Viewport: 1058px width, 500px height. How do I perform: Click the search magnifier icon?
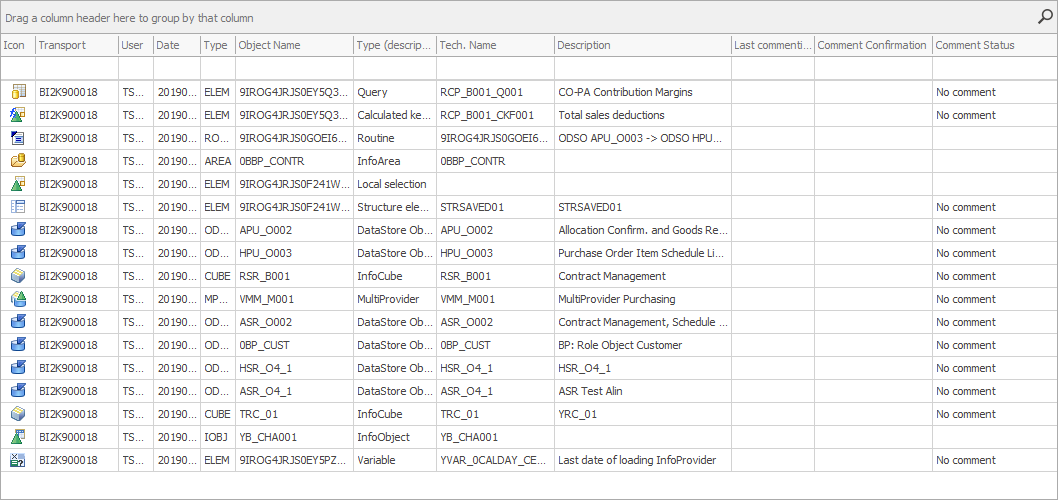pyautogui.click(x=1045, y=16)
